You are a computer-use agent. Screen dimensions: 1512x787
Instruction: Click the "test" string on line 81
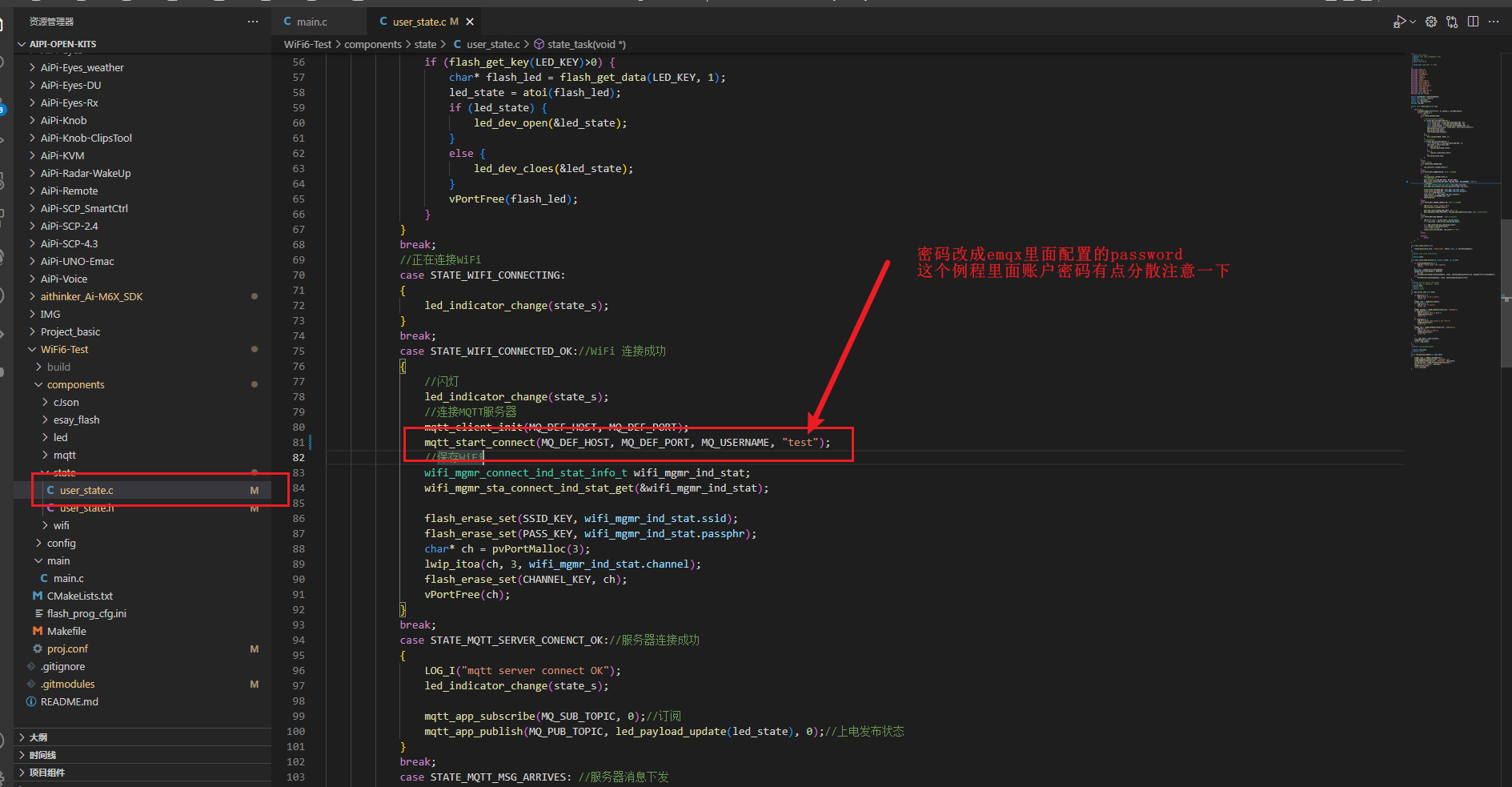point(800,442)
